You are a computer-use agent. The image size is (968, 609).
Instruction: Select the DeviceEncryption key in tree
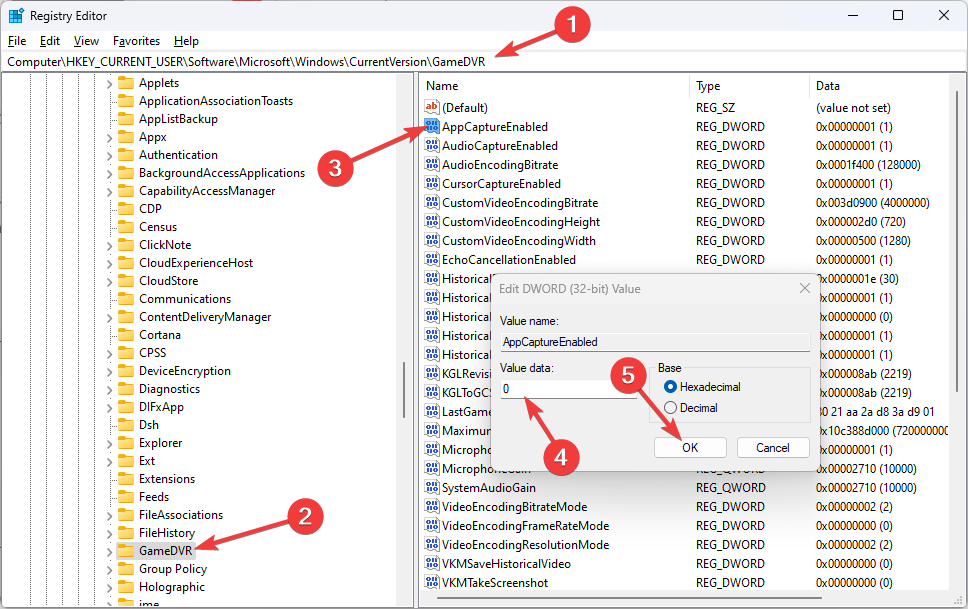click(x=185, y=371)
